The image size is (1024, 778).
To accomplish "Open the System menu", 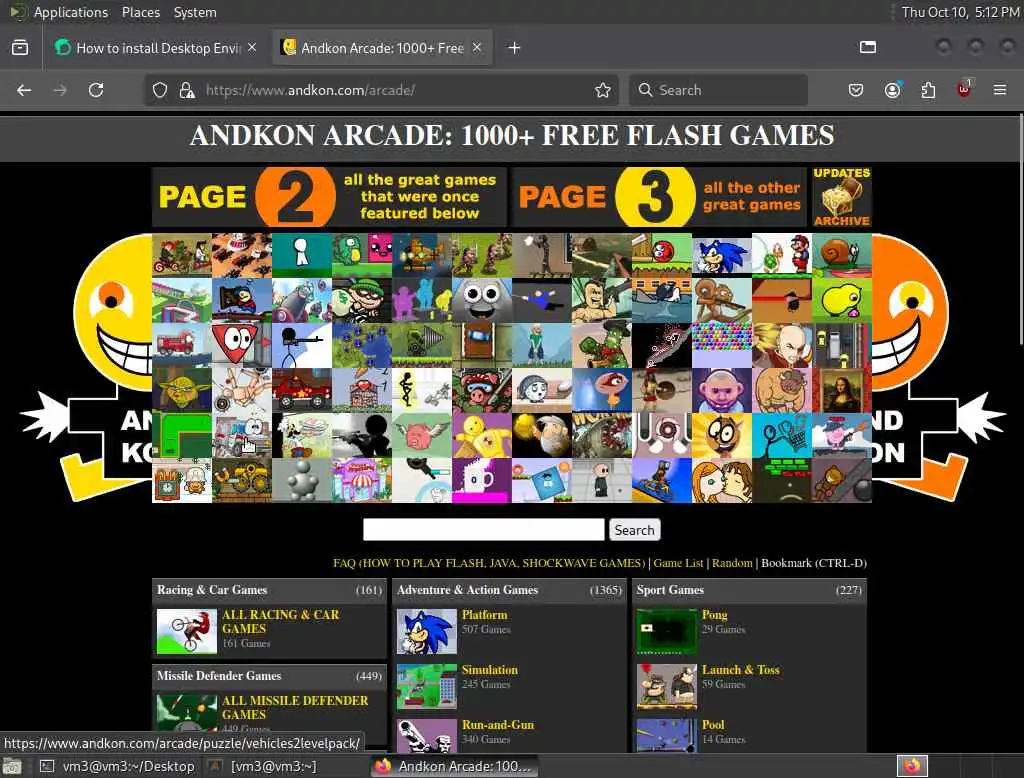I will tap(195, 12).
